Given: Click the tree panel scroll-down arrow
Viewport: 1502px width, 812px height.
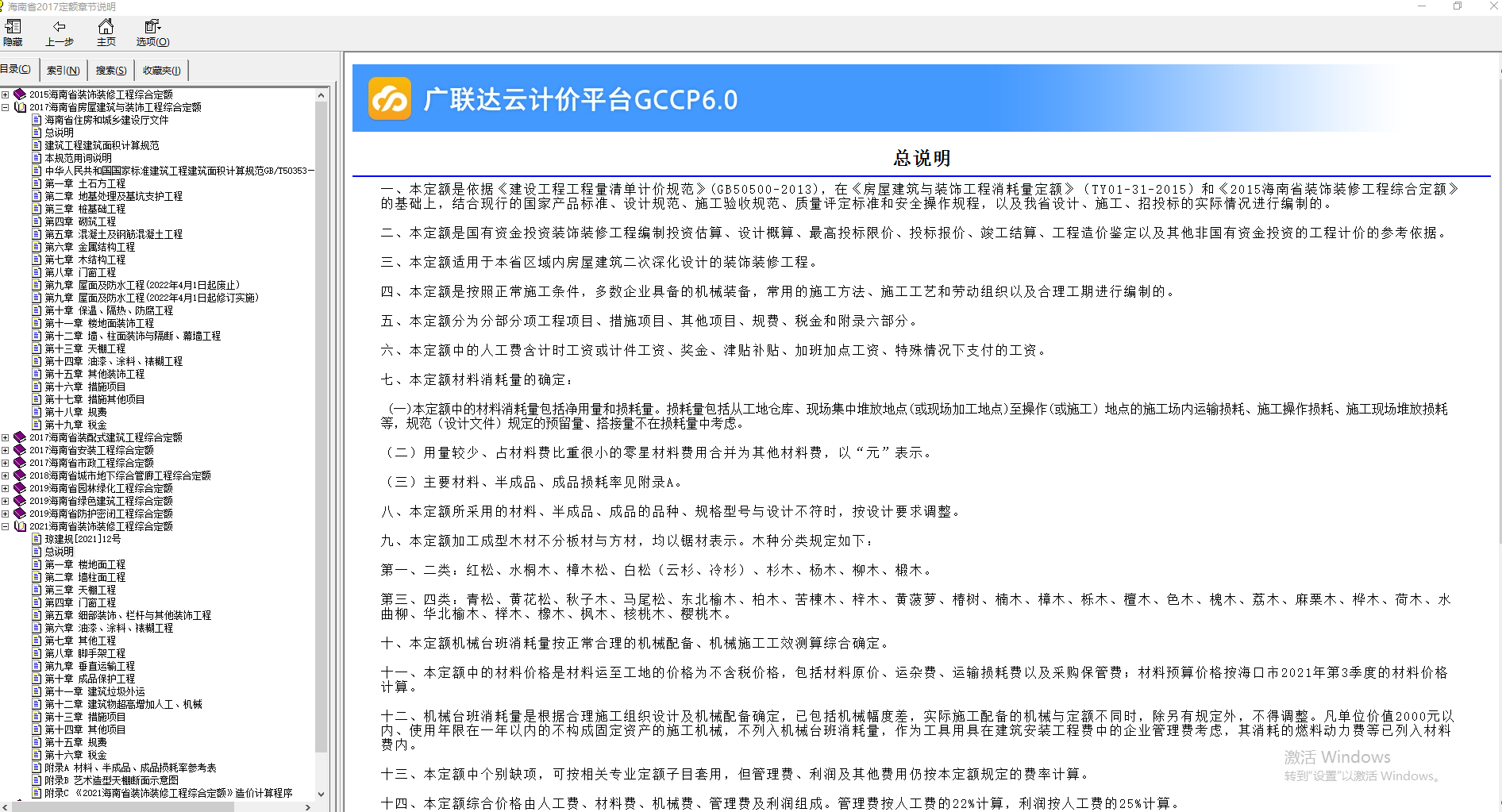Looking at the screenshot, I should pos(321,794).
